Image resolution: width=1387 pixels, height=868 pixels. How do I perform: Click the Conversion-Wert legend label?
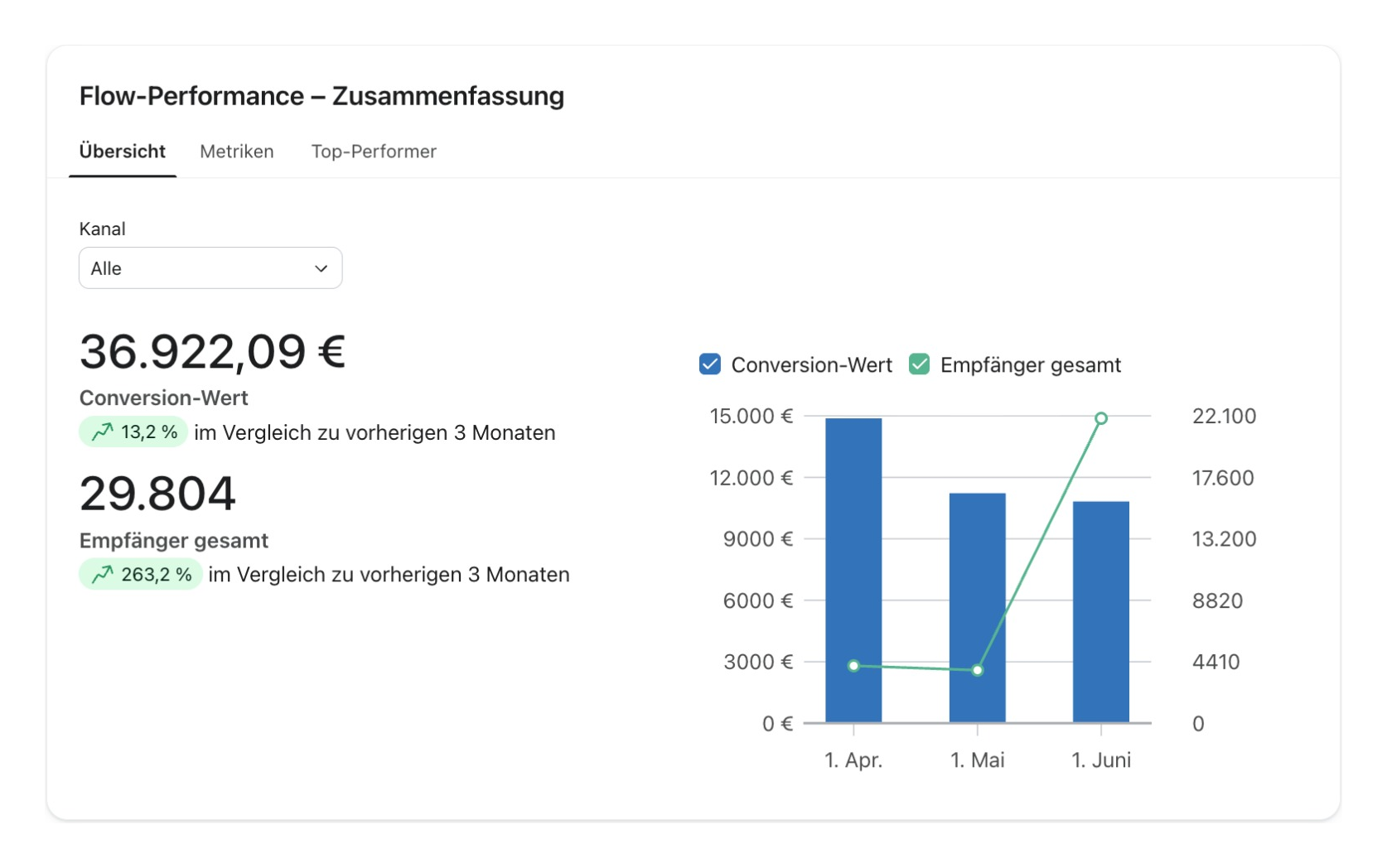(811, 365)
